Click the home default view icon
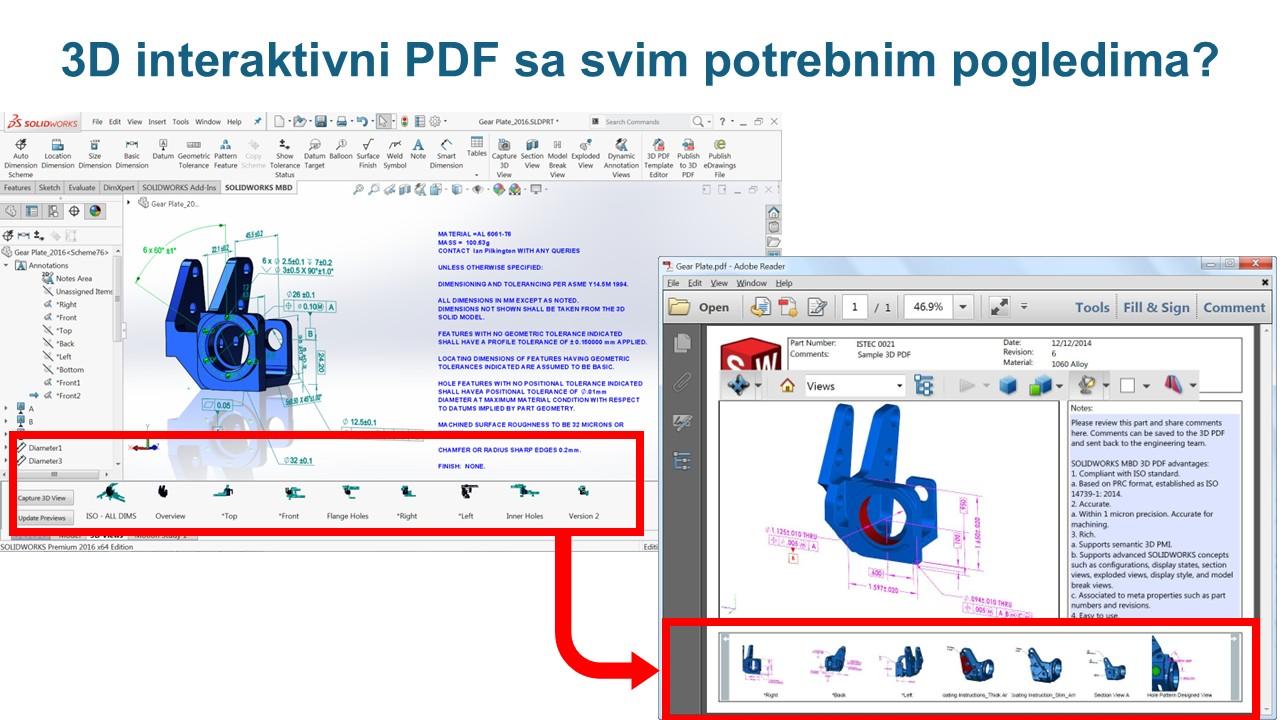Viewport: 1280px width, 720px height. tap(787, 386)
